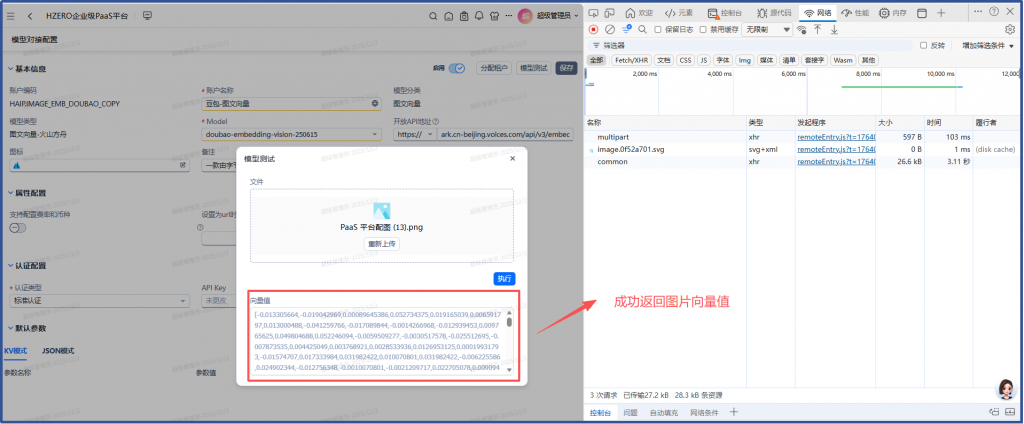Click the 执行 execute button

tap(504, 277)
